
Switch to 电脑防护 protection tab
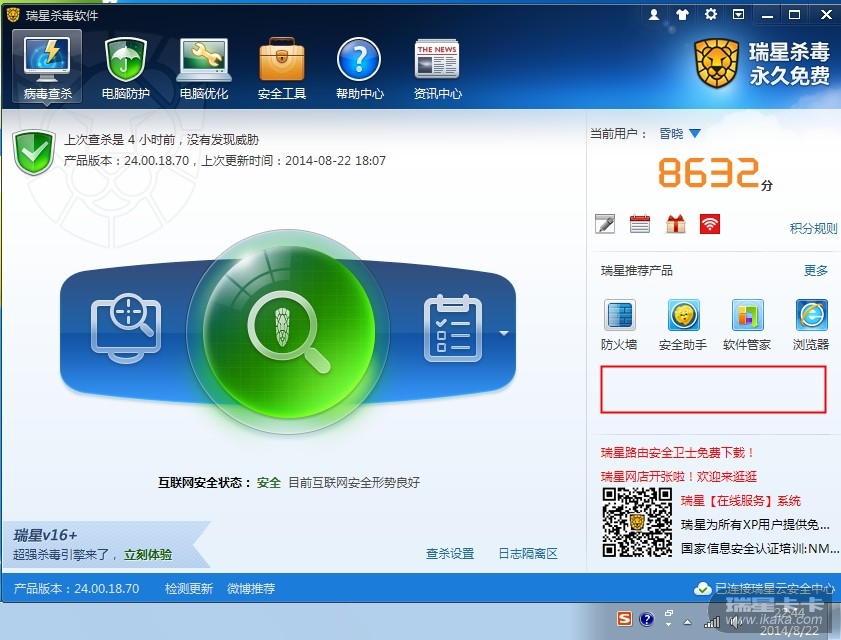(x=126, y=69)
